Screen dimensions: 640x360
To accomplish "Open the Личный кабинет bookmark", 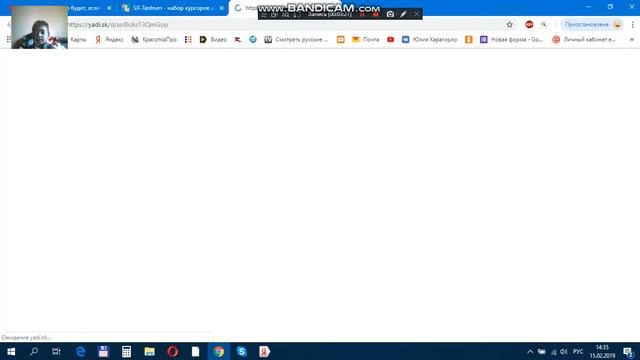I will (584, 40).
